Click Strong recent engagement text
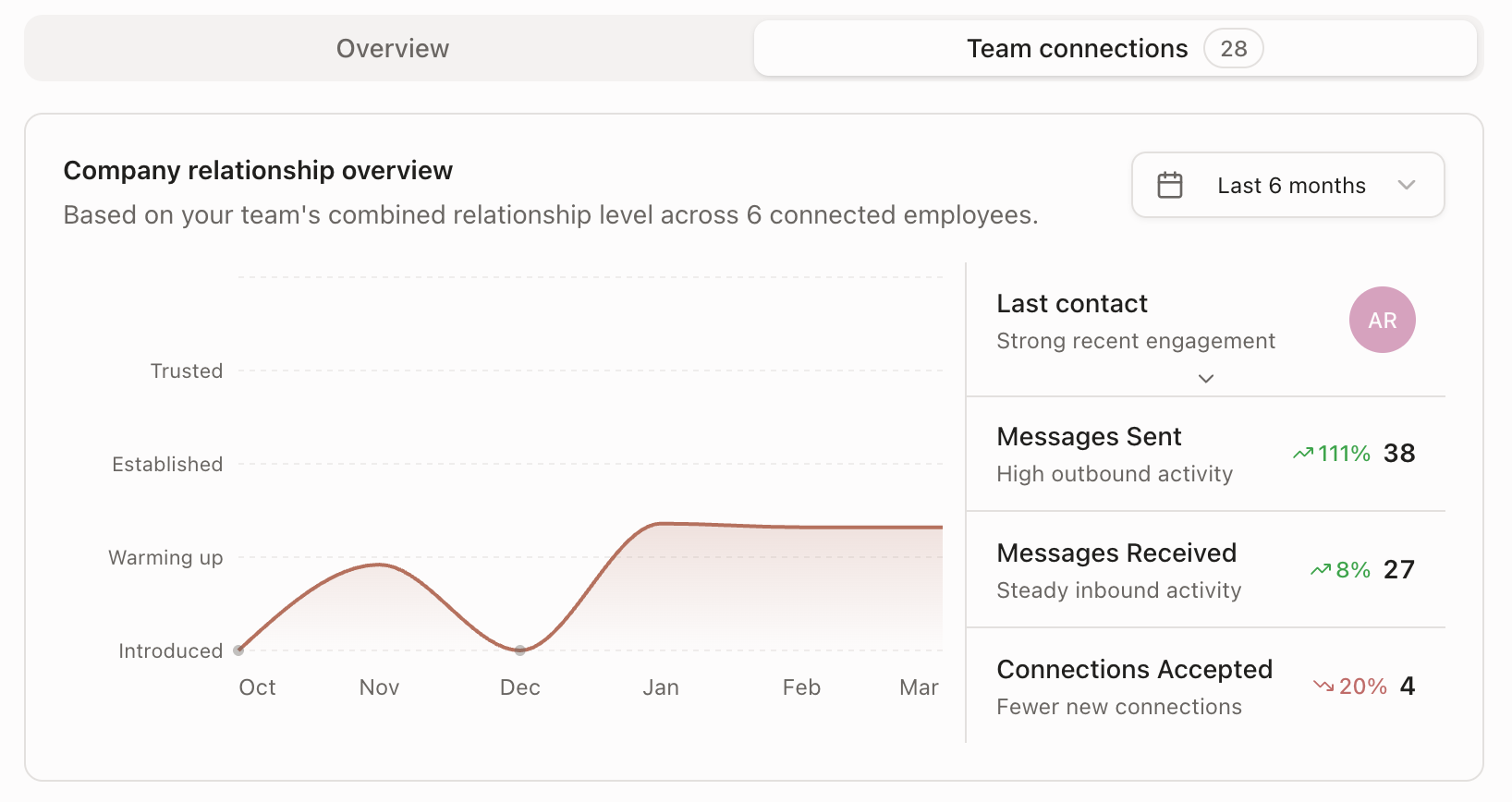Image resolution: width=1512 pixels, height=802 pixels. 1136,341
